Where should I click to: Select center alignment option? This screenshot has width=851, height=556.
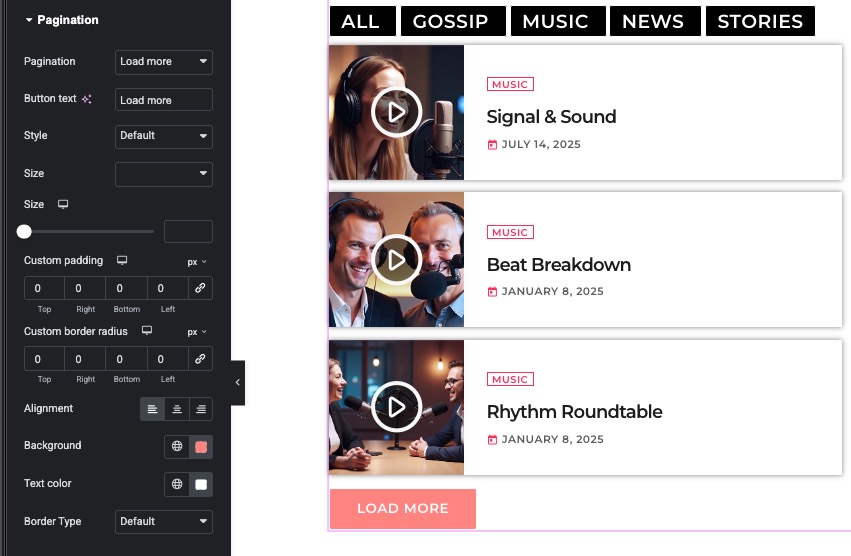click(x=177, y=409)
